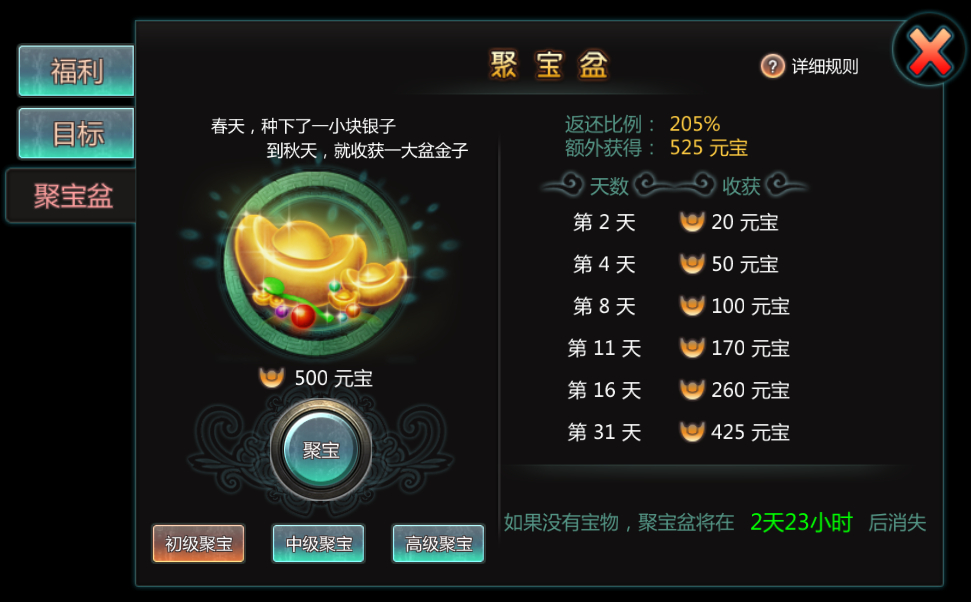Click the ingot icon for 260 元宝 reward

pos(692,390)
